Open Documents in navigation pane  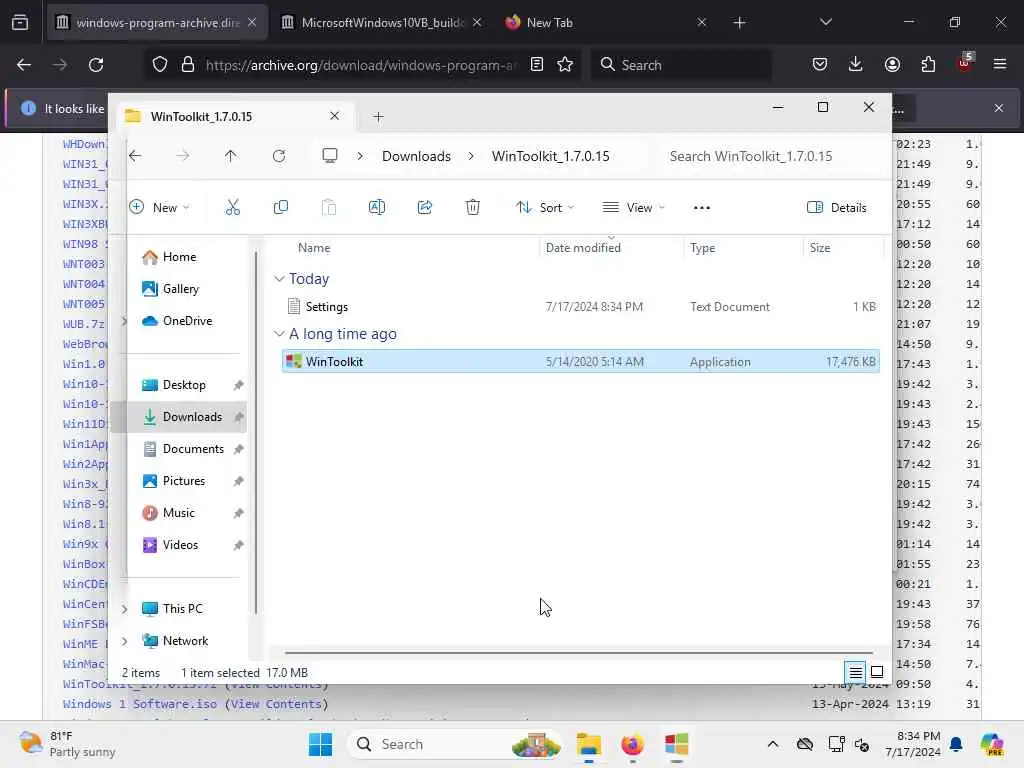(193, 449)
